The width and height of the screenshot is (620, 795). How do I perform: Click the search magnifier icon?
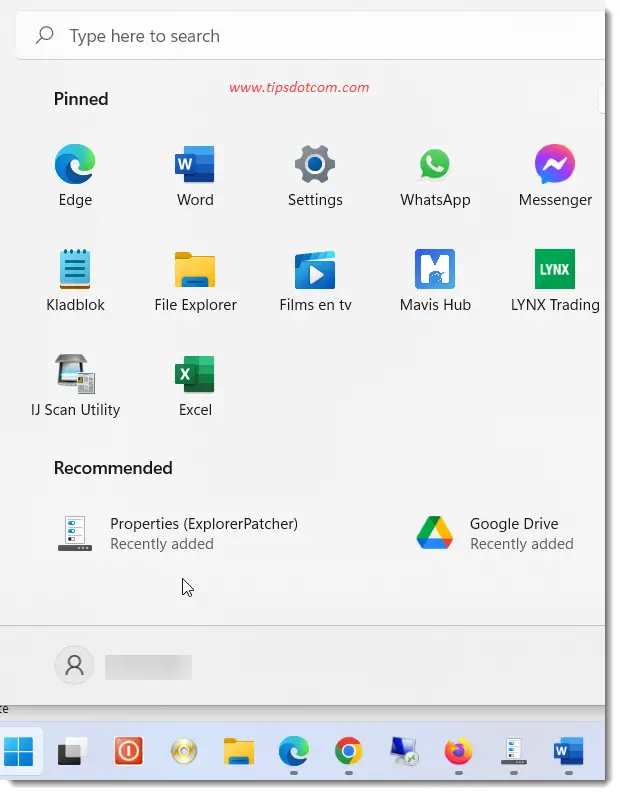[45, 35]
